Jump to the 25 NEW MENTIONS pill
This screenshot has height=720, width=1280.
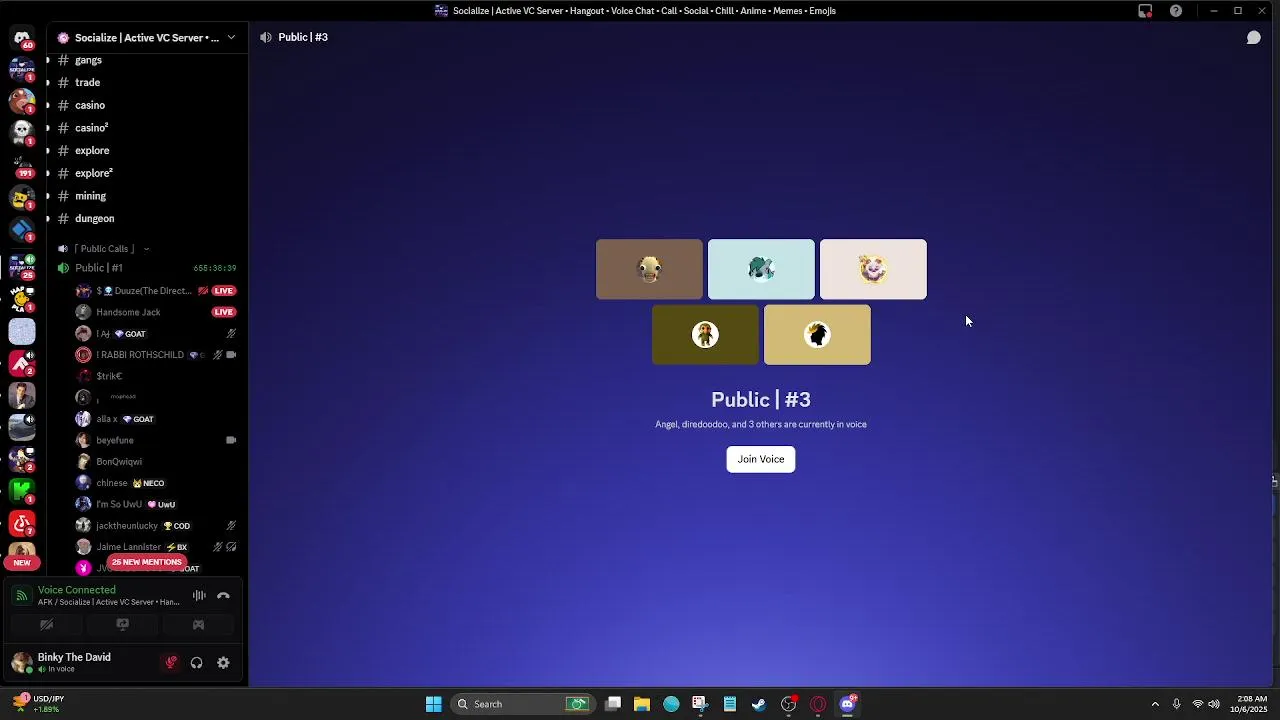click(147, 562)
